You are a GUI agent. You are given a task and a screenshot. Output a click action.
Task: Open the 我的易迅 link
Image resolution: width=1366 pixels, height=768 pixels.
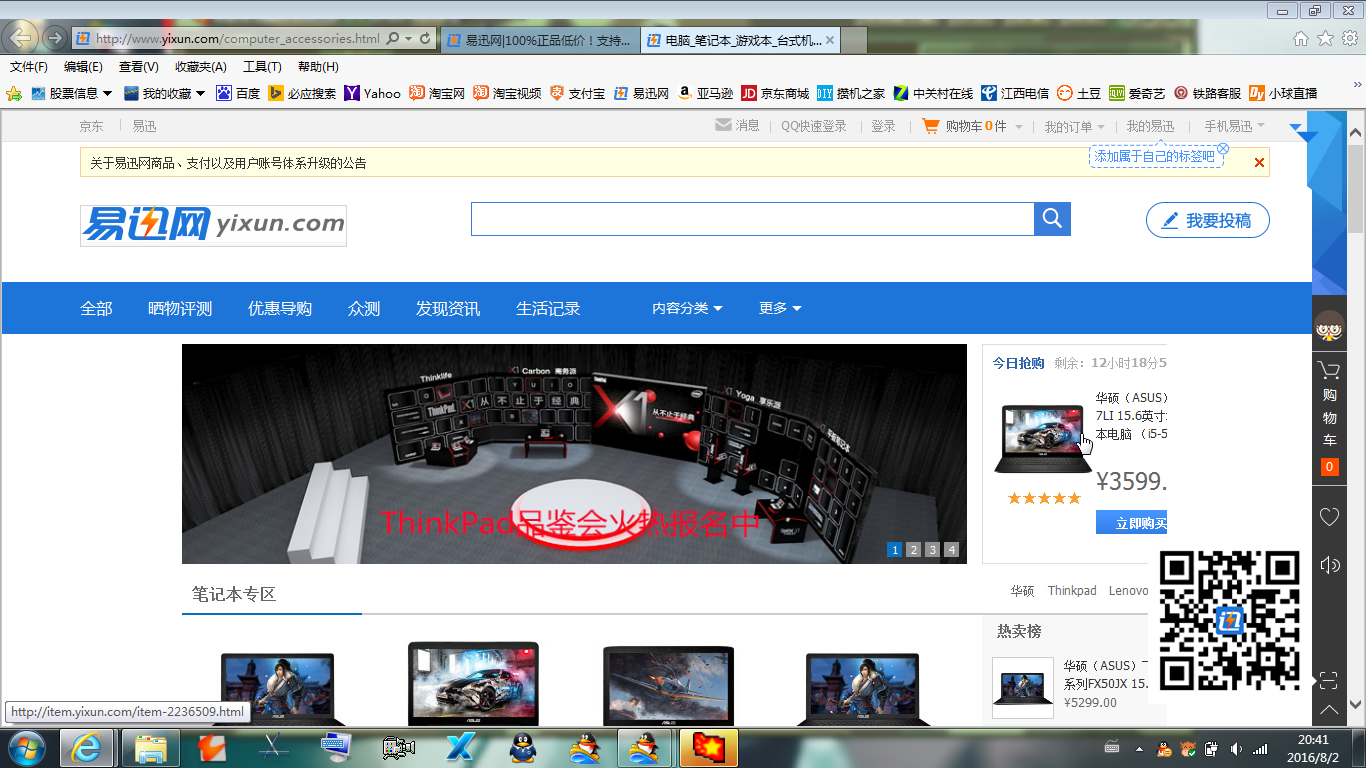(1150, 126)
